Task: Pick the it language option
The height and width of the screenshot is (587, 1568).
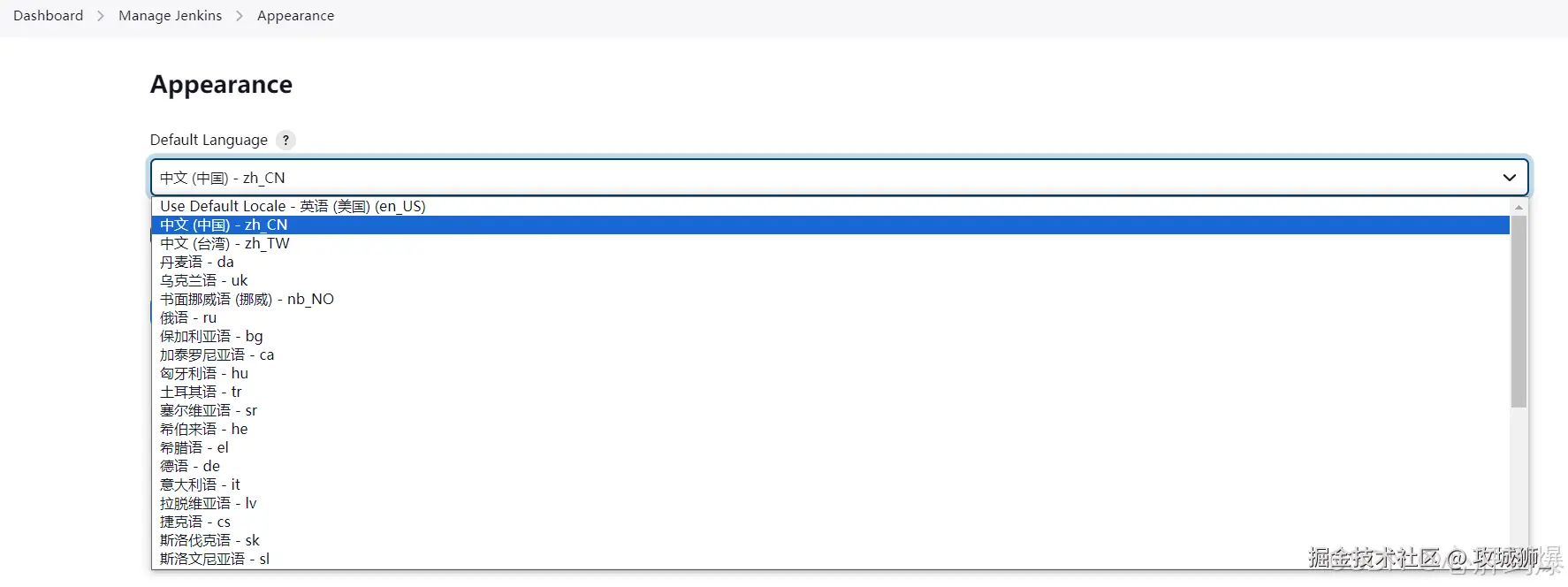Action: [x=200, y=484]
